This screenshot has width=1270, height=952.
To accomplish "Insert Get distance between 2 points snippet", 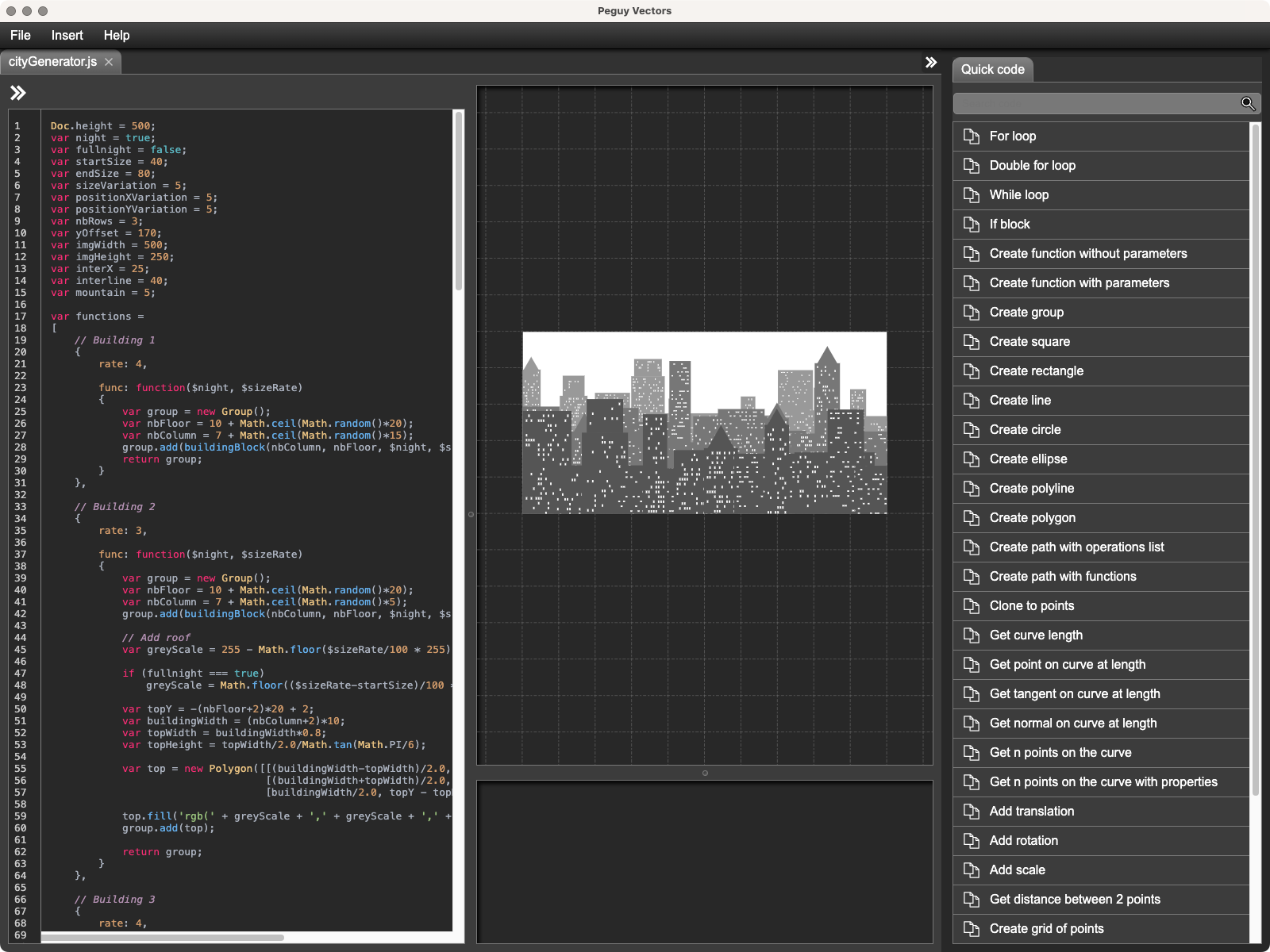I will click(1101, 900).
